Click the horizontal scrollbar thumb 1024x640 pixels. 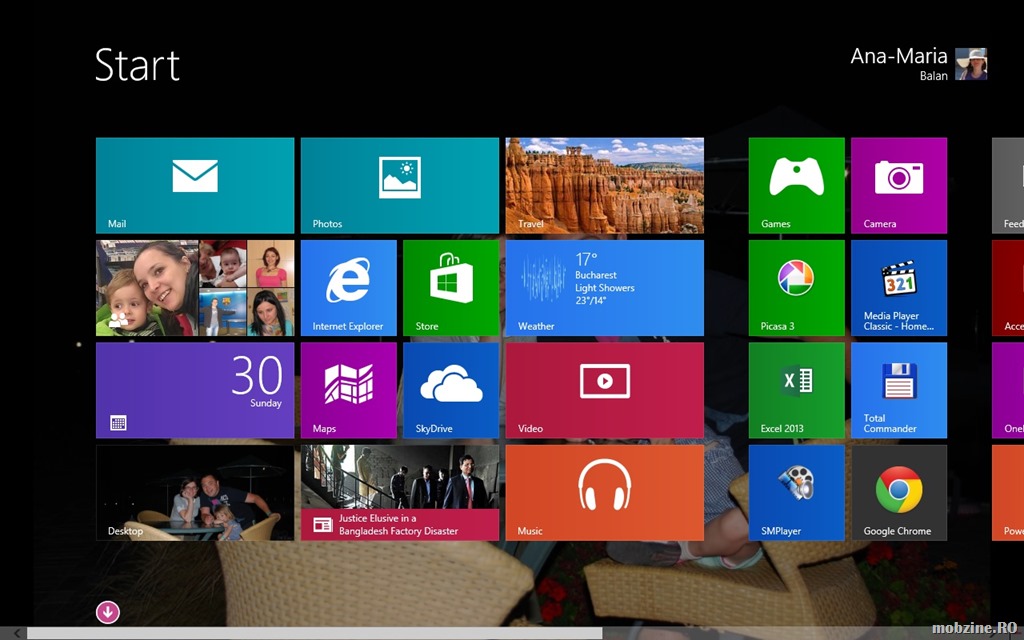click(314, 633)
